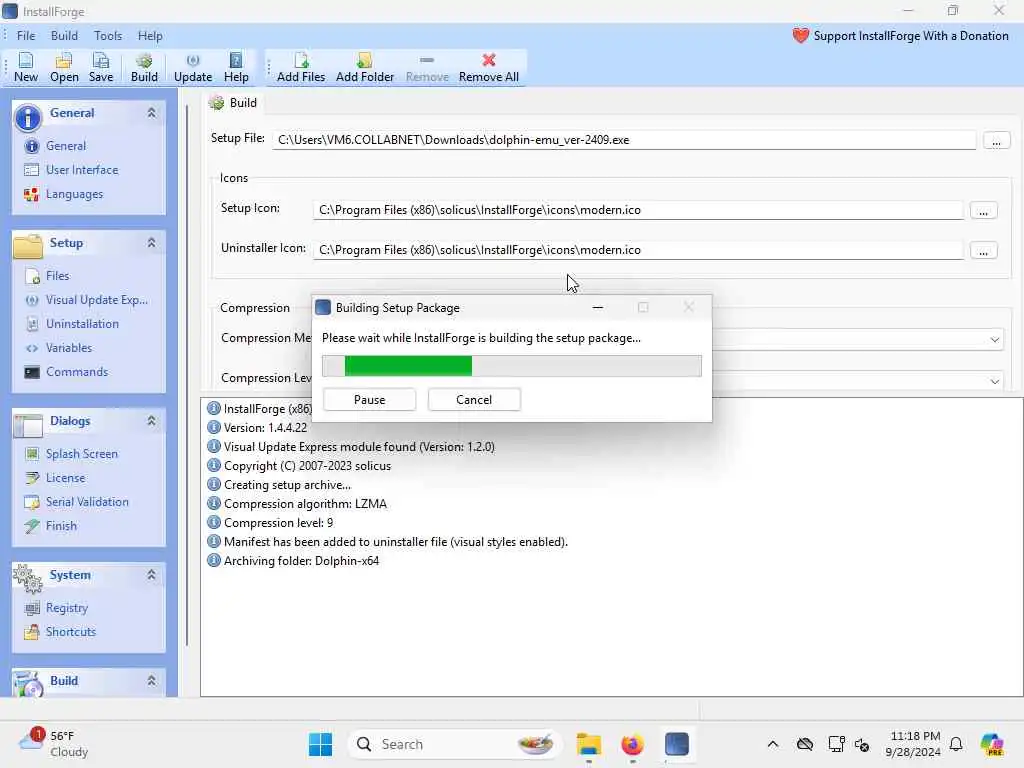Click Support InstallForge With a Donation

tap(901, 36)
